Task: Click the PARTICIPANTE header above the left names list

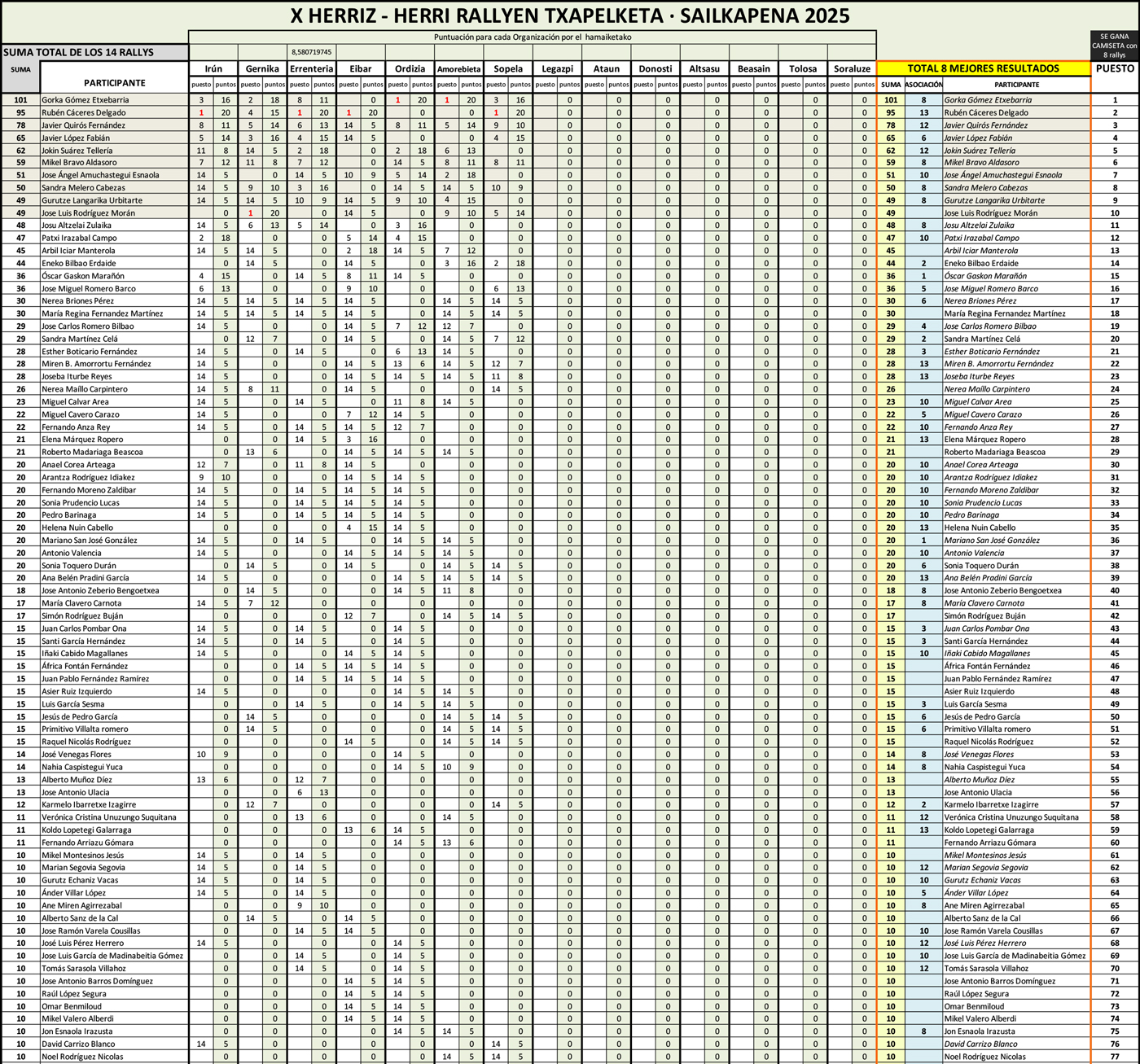Action: [115, 83]
